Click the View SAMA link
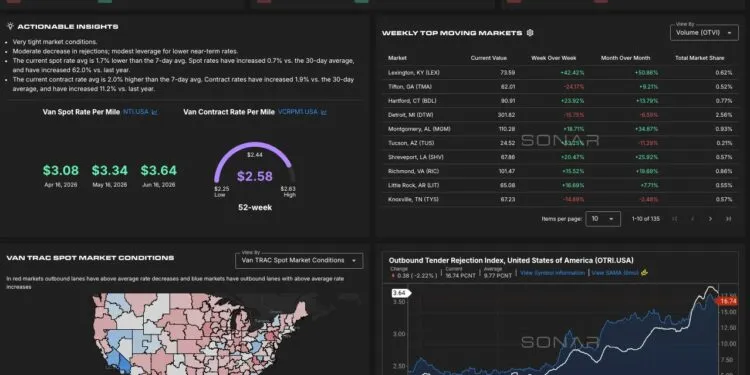Viewport: 750px width, 375px height. pyautogui.click(x=615, y=273)
